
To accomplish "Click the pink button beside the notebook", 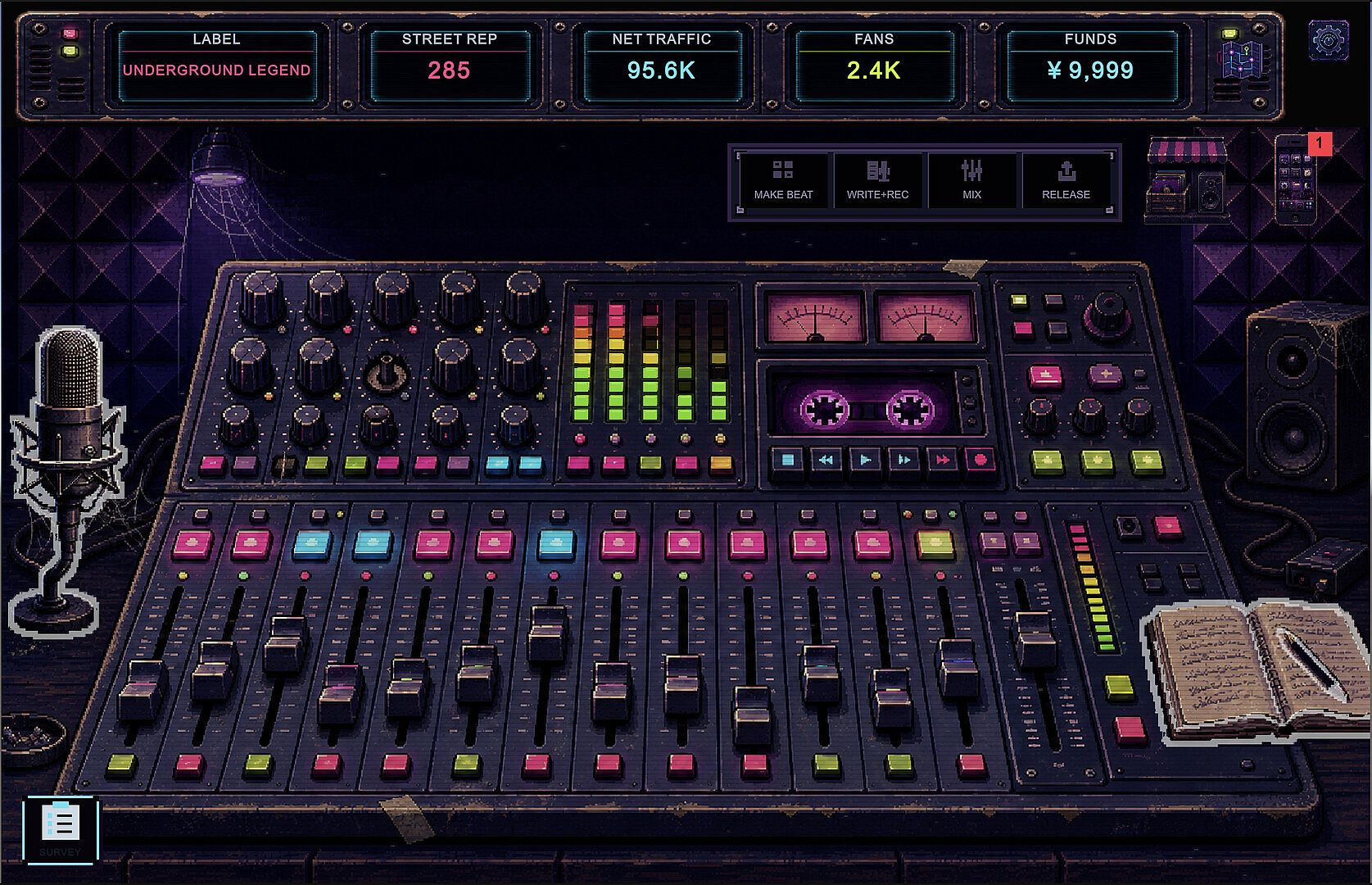I will [1131, 728].
